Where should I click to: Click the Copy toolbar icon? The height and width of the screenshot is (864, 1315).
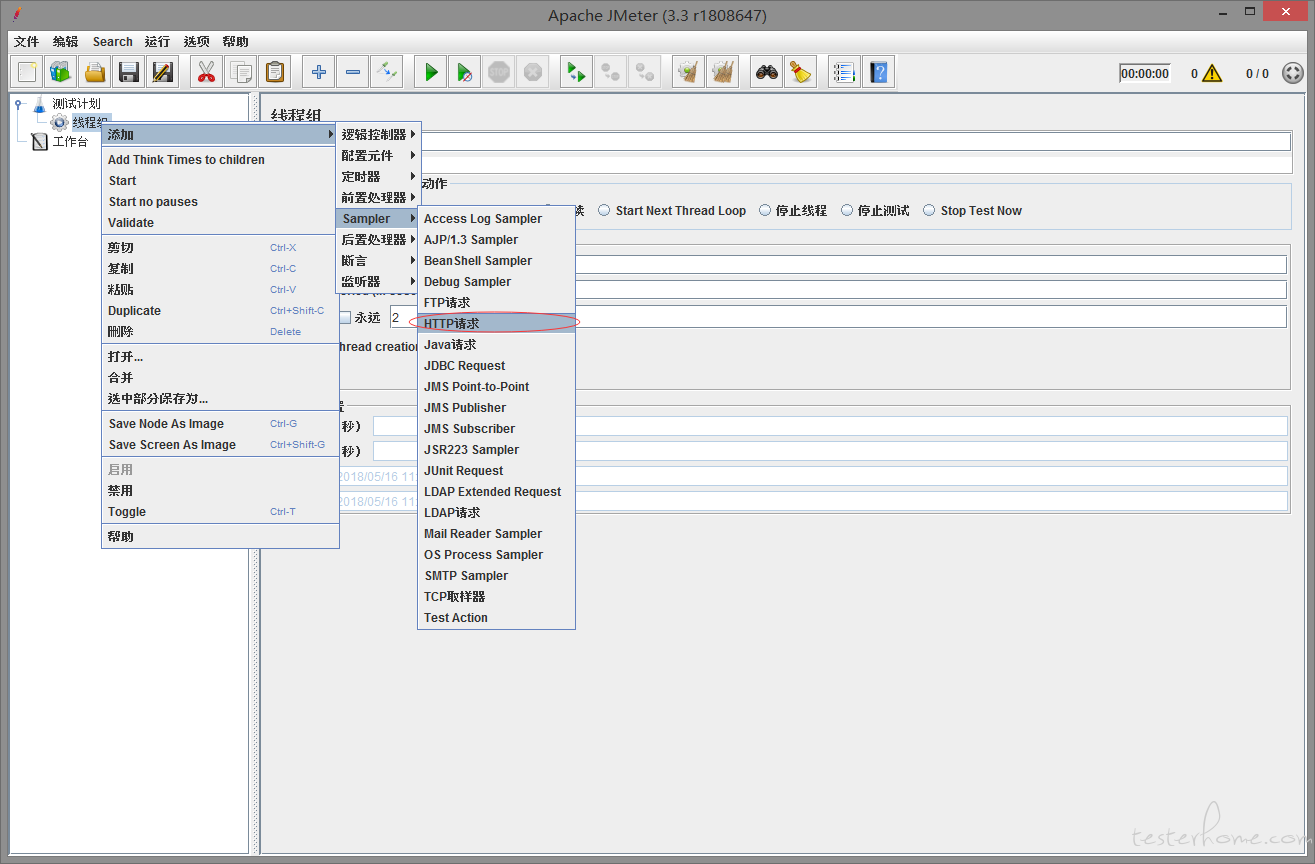[x=241, y=72]
